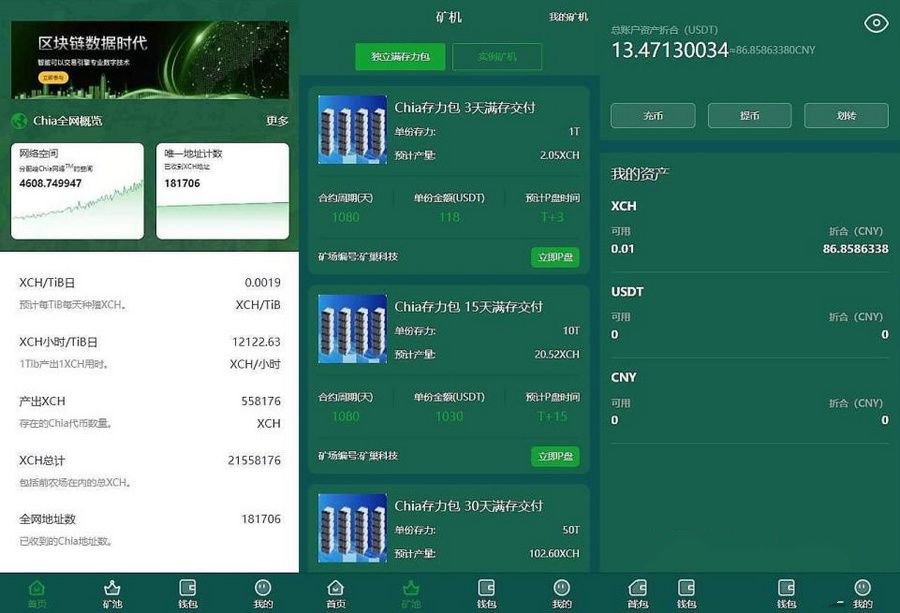The height and width of the screenshot is (613, 900).
Task: Tap the 矿池 thumbs-up icon on miner screen
Action: [410, 590]
